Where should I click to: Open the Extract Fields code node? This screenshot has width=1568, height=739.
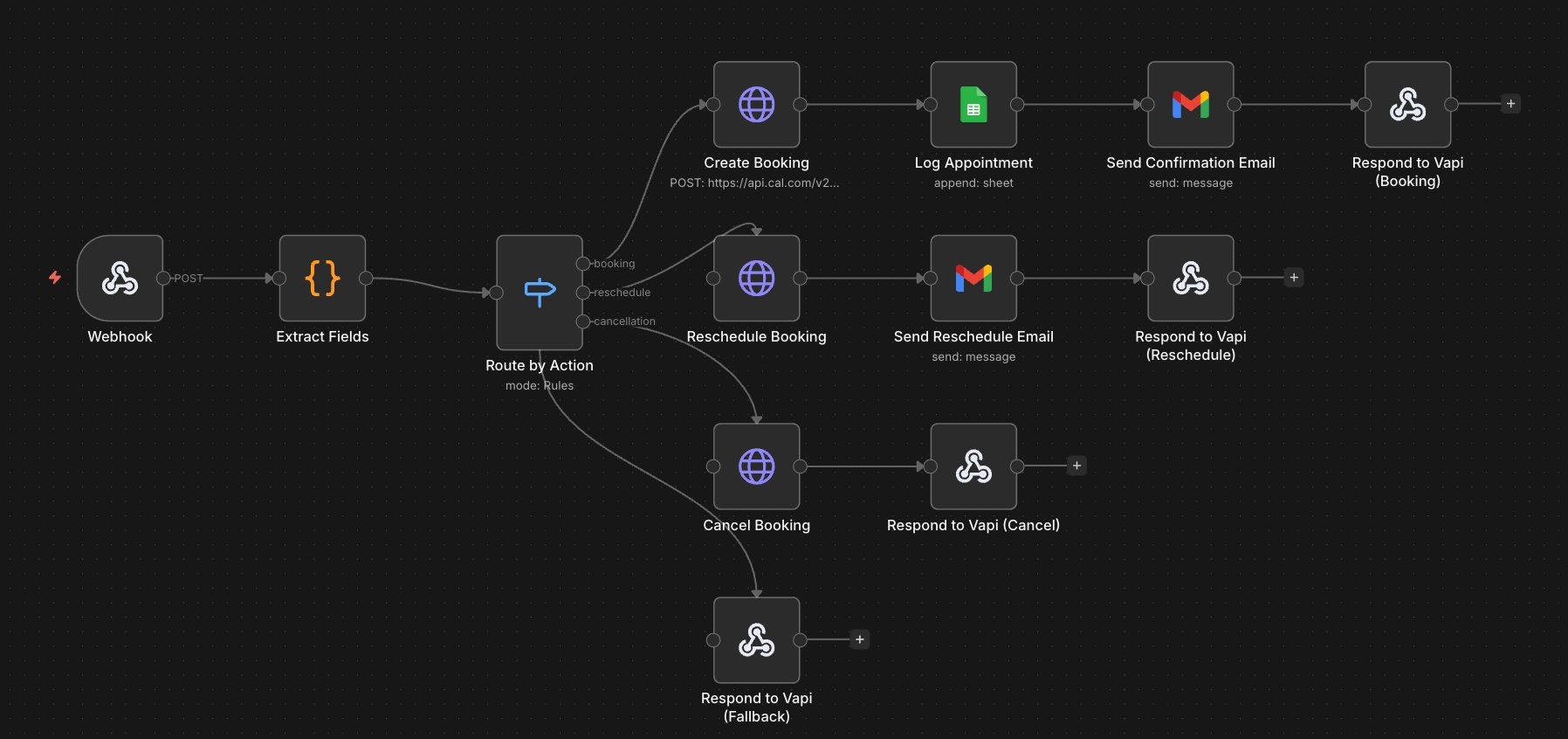tap(322, 278)
